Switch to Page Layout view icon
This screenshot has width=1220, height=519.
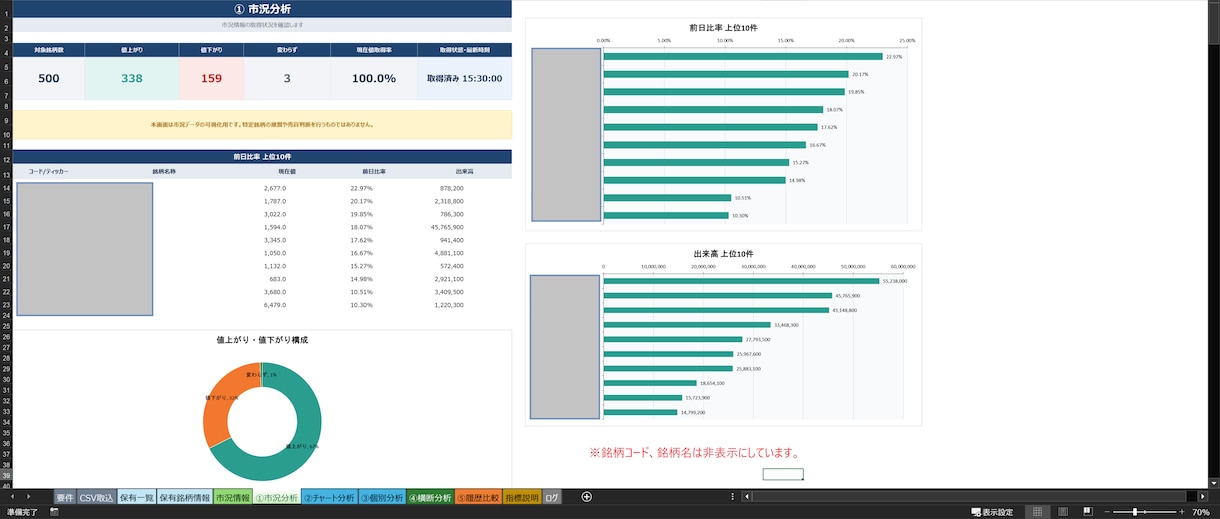tap(1062, 512)
